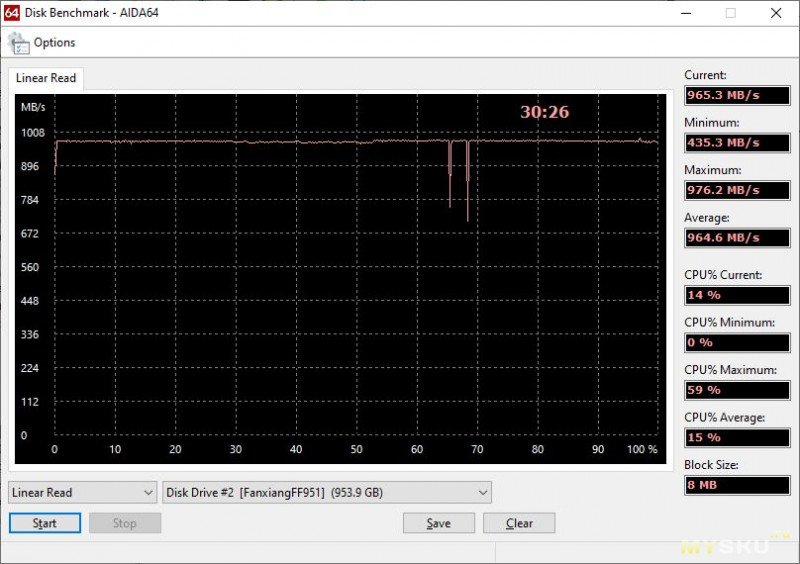Click the Minimum speed value 435.3 MB/s

click(737, 143)
